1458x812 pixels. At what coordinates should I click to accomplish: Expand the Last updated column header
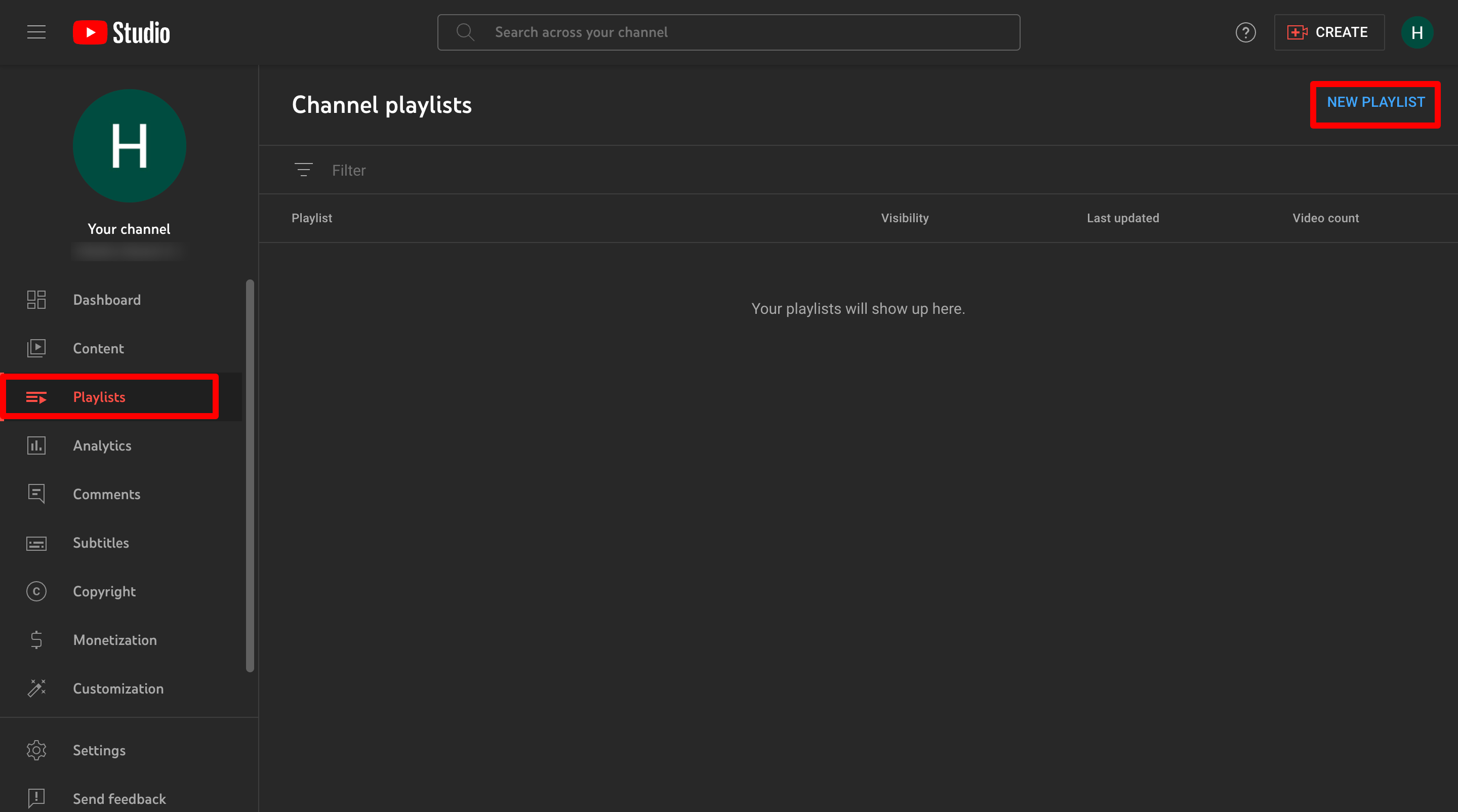tap(1123, 218)
